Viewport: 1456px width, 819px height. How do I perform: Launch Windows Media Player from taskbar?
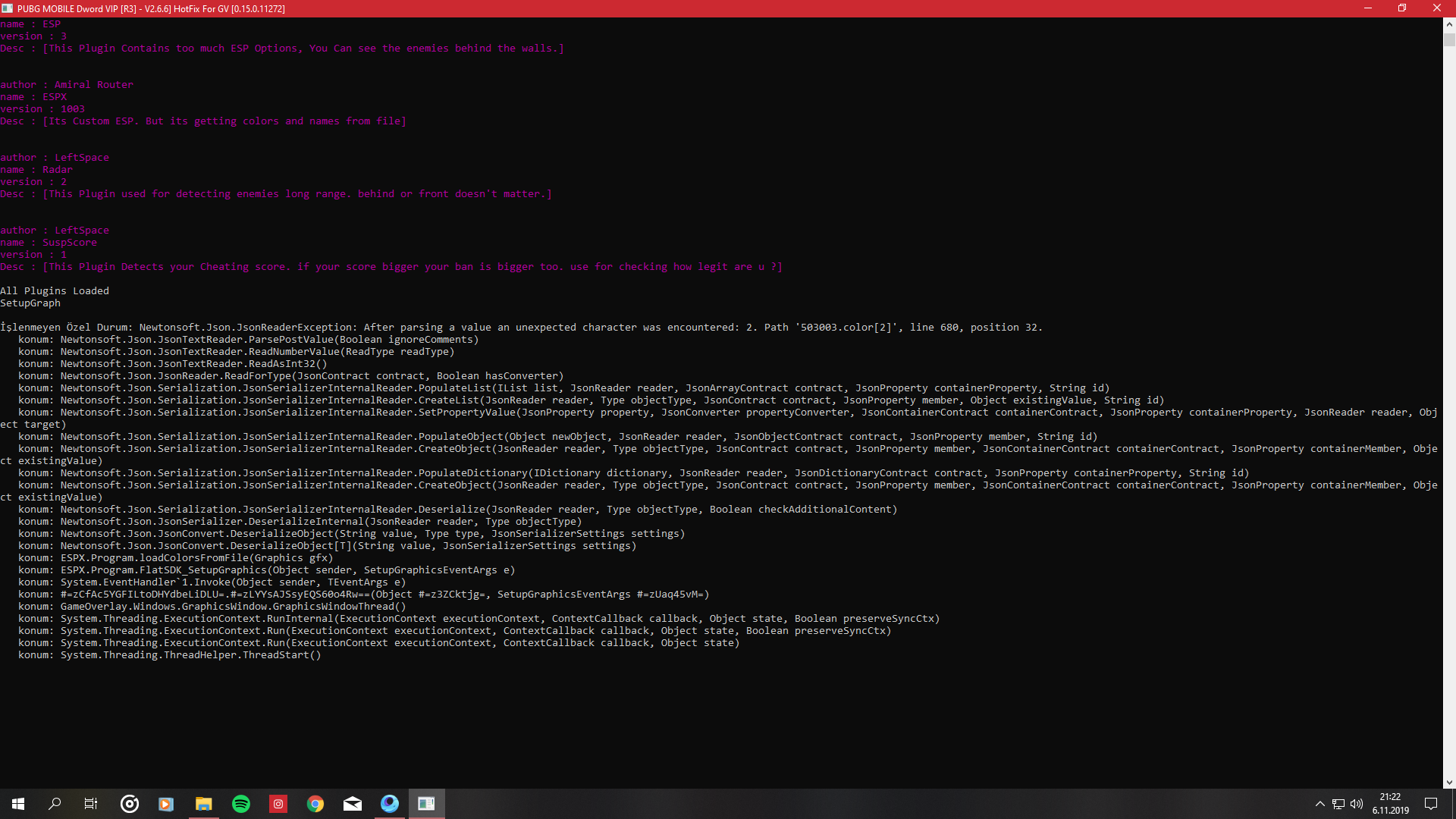pos(166,804)
